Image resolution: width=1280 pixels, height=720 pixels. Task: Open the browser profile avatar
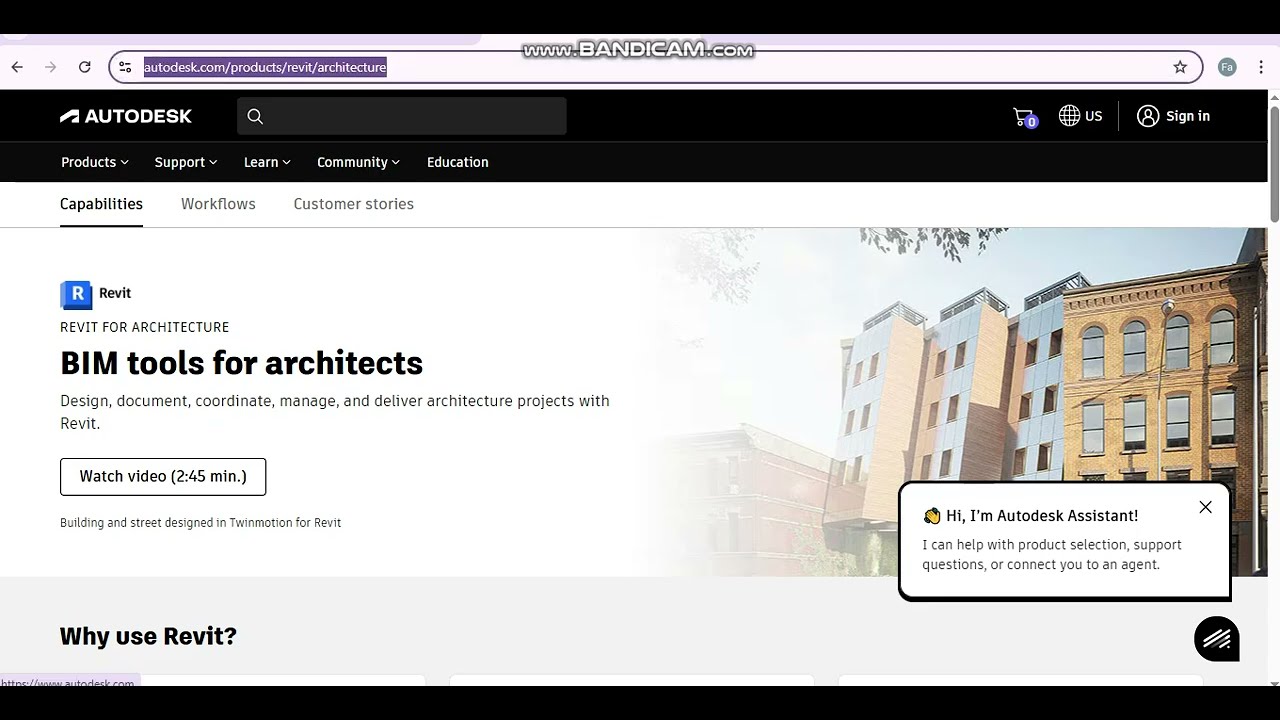click(1227, 67)
